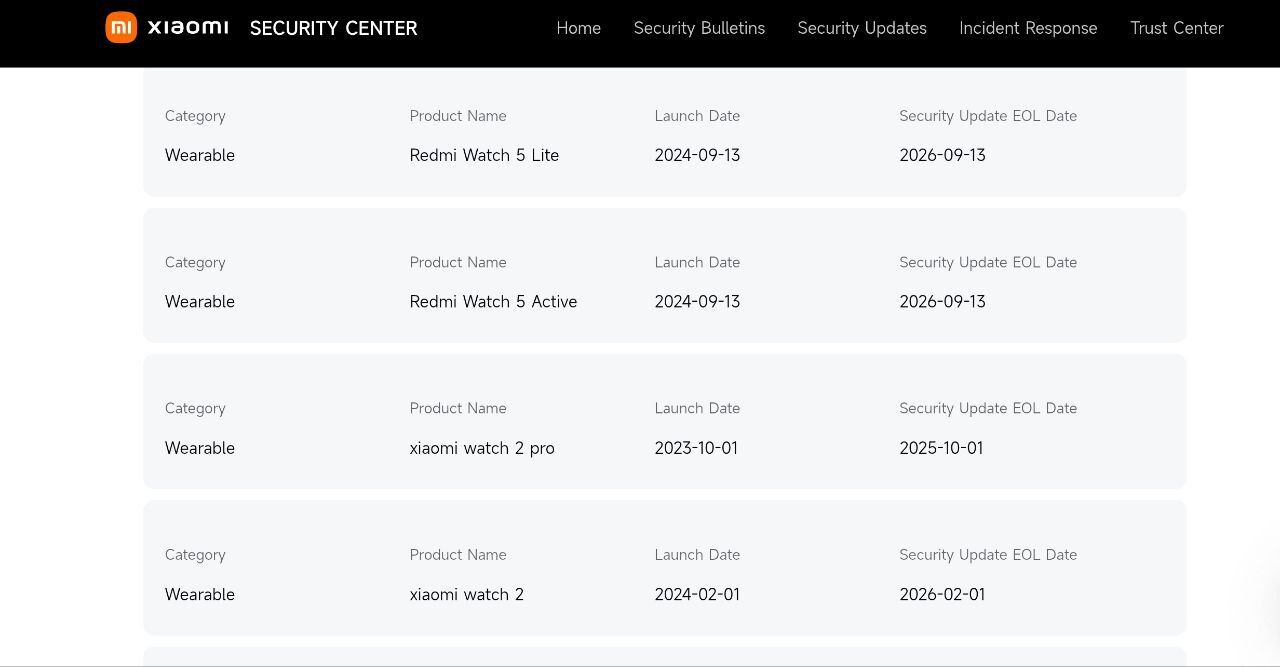
Task: Open the Security Bulletins menu item
Action: 699,28
